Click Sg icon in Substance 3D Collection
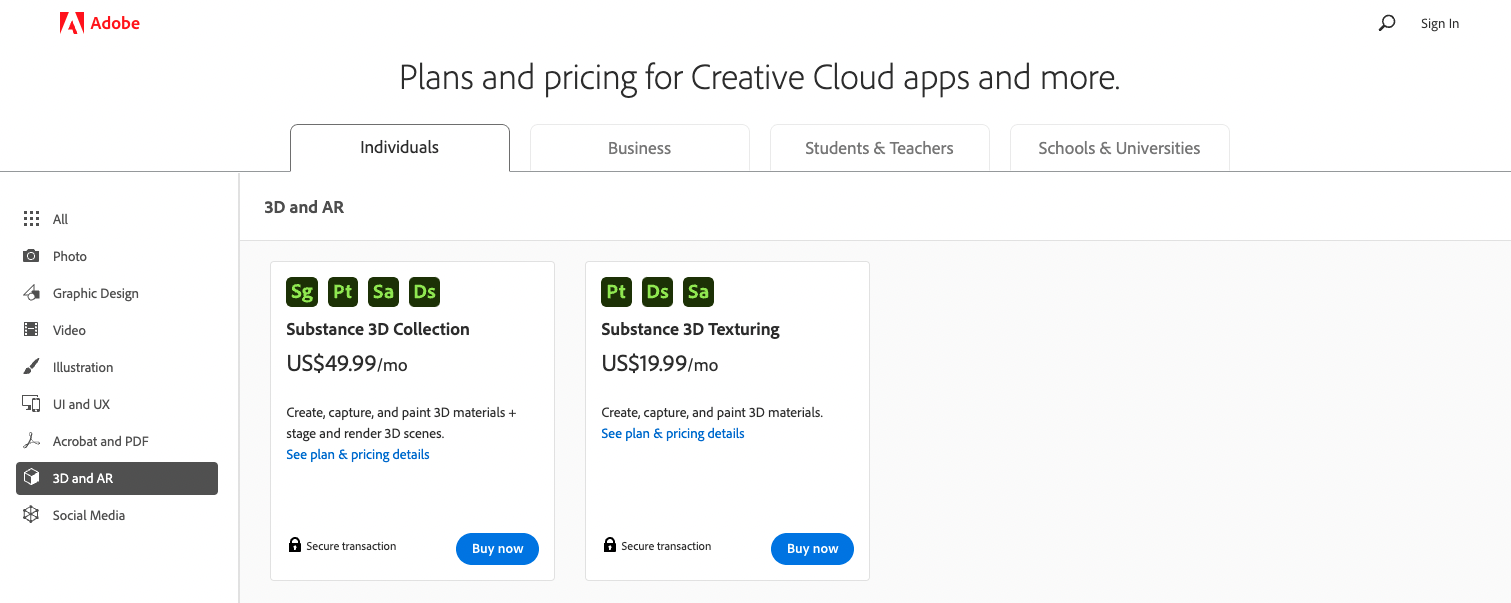Viewport: 1511px width, 603px height. coord(302,292)
